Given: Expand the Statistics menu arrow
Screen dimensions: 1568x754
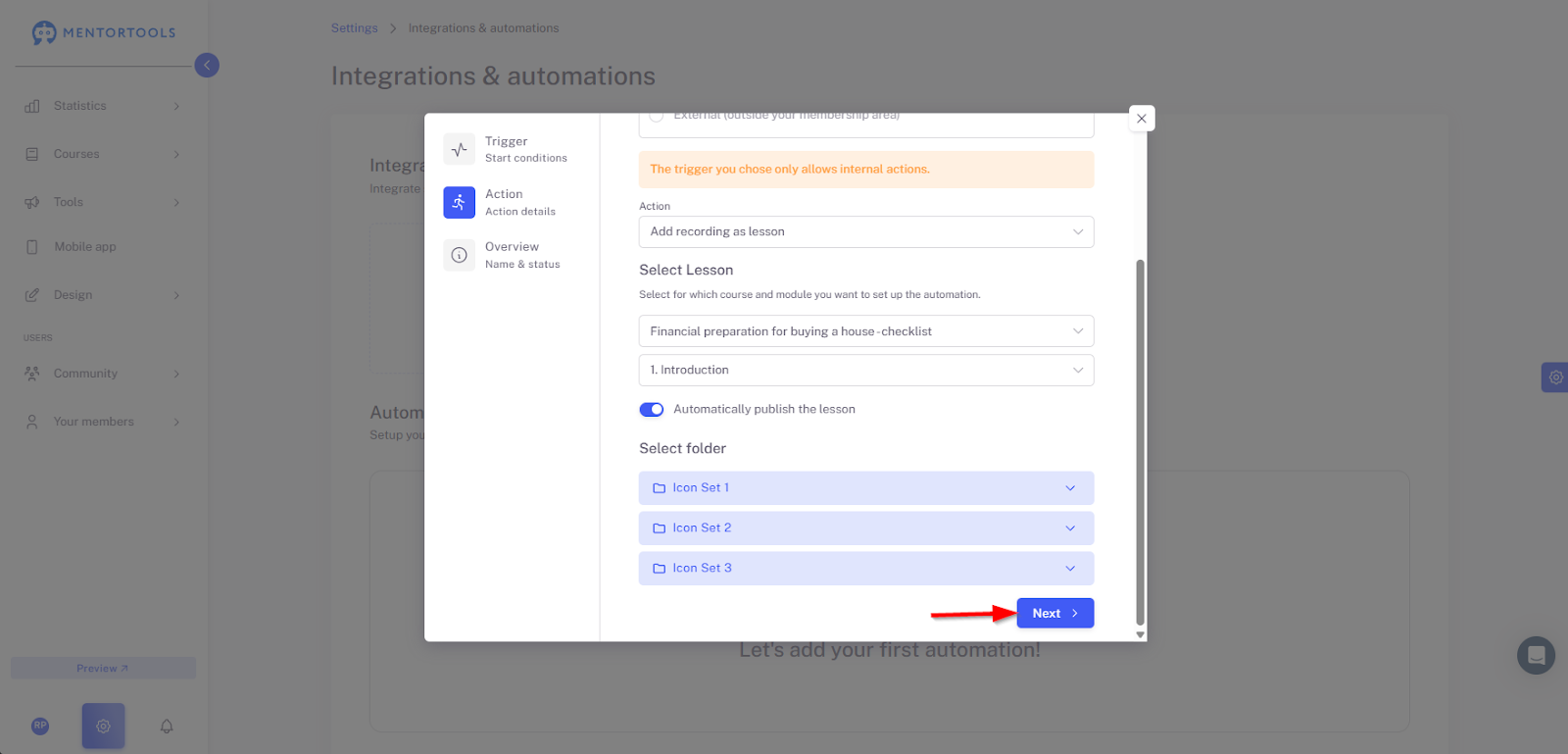Looking at the screenshot, I should (x=176, y=106).
